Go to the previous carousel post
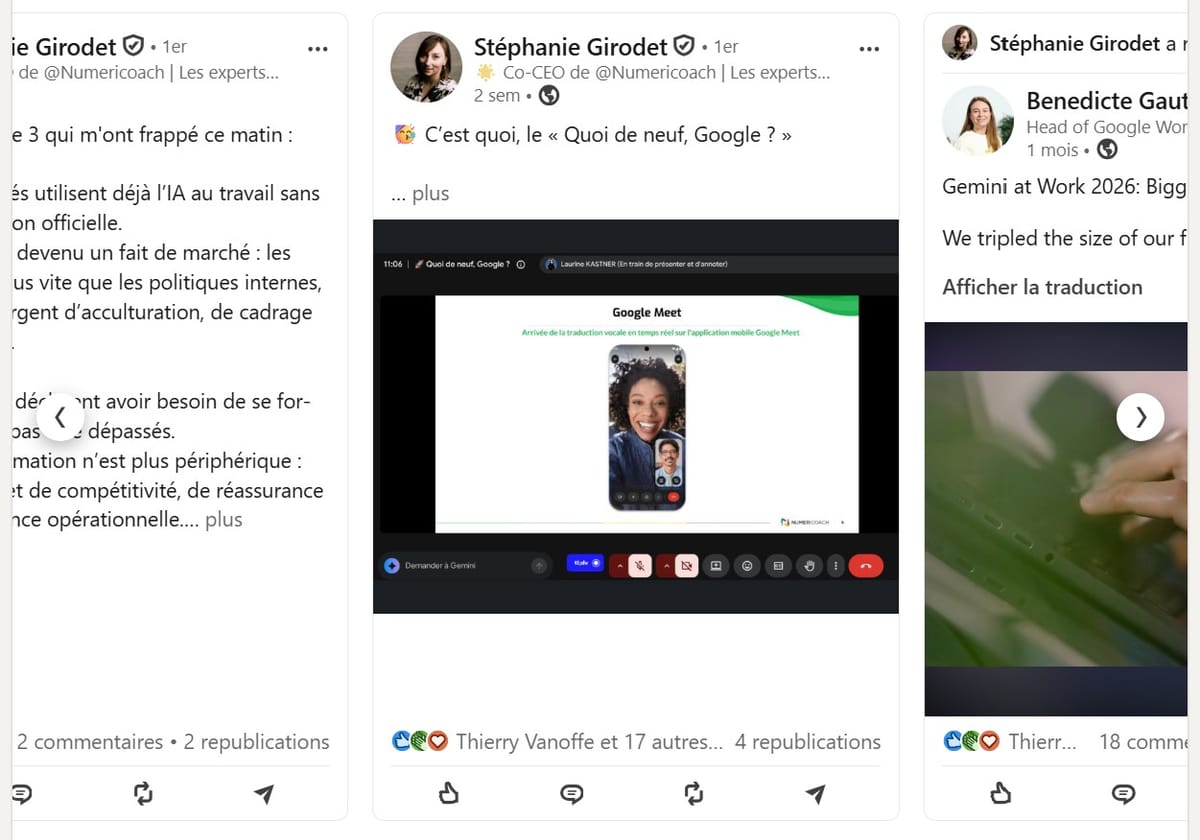Image resolution: width=1200 pixels, height=840 pixels. click(60, 416)
